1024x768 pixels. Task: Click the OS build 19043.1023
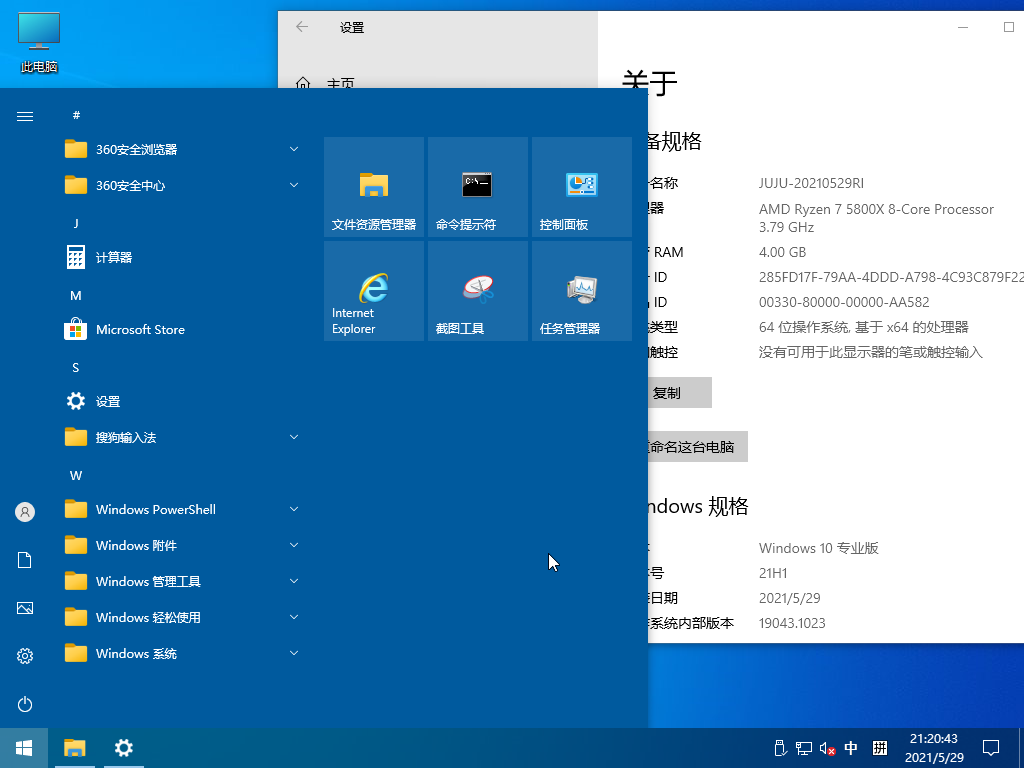coord(792,623)
